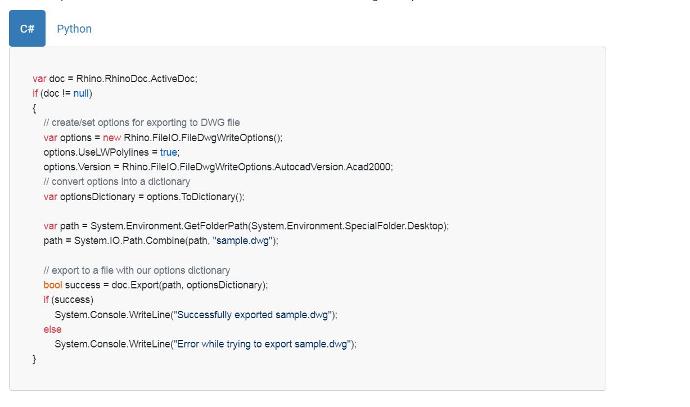Click 'doc.Export(path, optionsDictionary)' call
This screenshot has height=407, width=690.
[x=188, y=285]
